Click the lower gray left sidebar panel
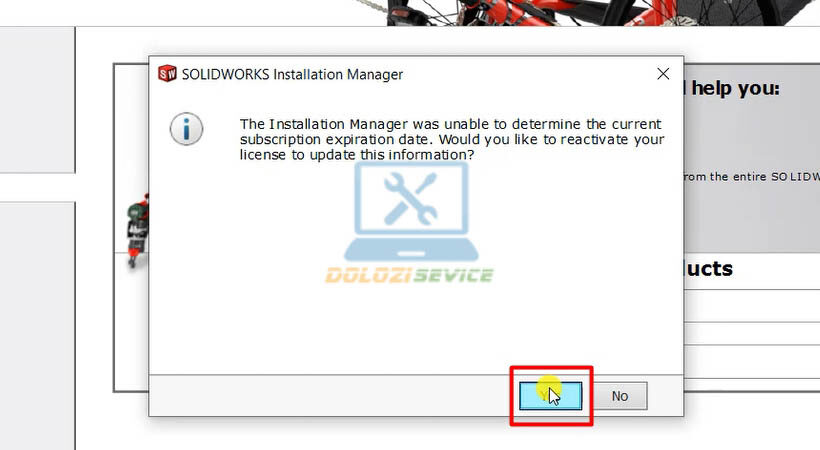The width and height of the screenshot is (820, 450). coord(38,325)
